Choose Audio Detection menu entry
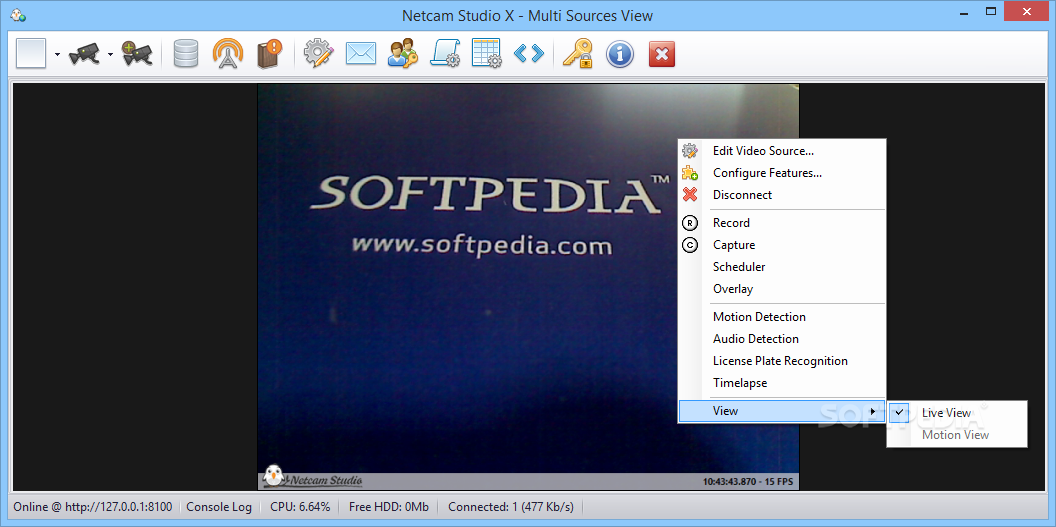Viewport: 1056px width, 527px height. click(x=782, y=339)
